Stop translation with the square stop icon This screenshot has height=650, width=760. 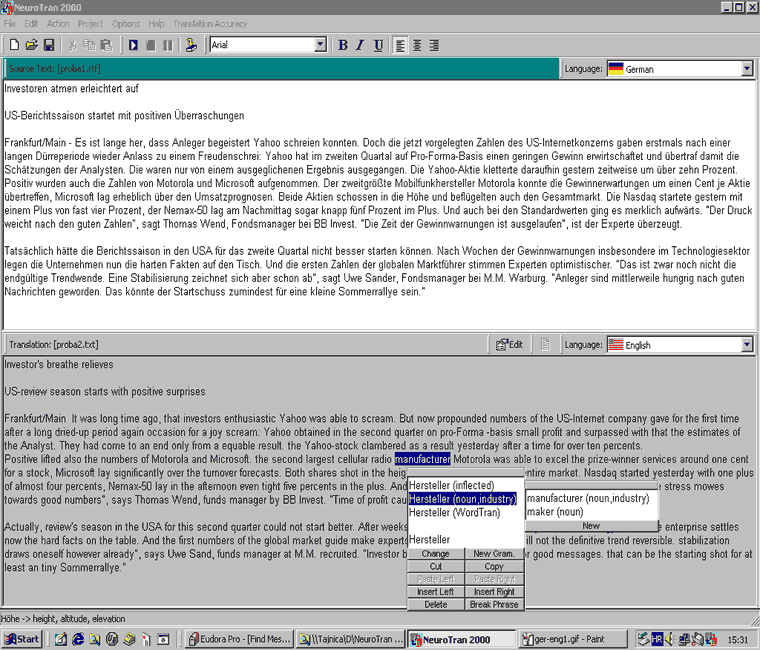pyautogui.click(x=151, y=45)
